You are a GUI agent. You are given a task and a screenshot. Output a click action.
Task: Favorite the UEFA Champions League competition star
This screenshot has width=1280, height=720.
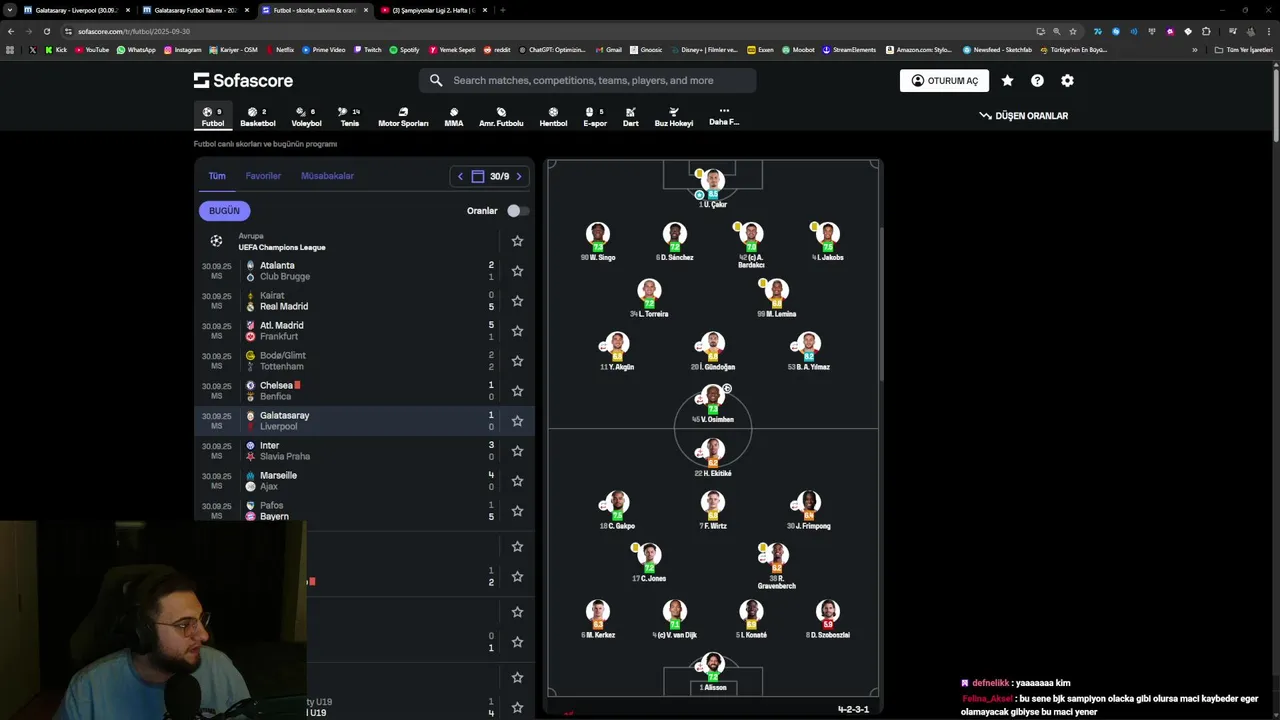tap(517, 241)
